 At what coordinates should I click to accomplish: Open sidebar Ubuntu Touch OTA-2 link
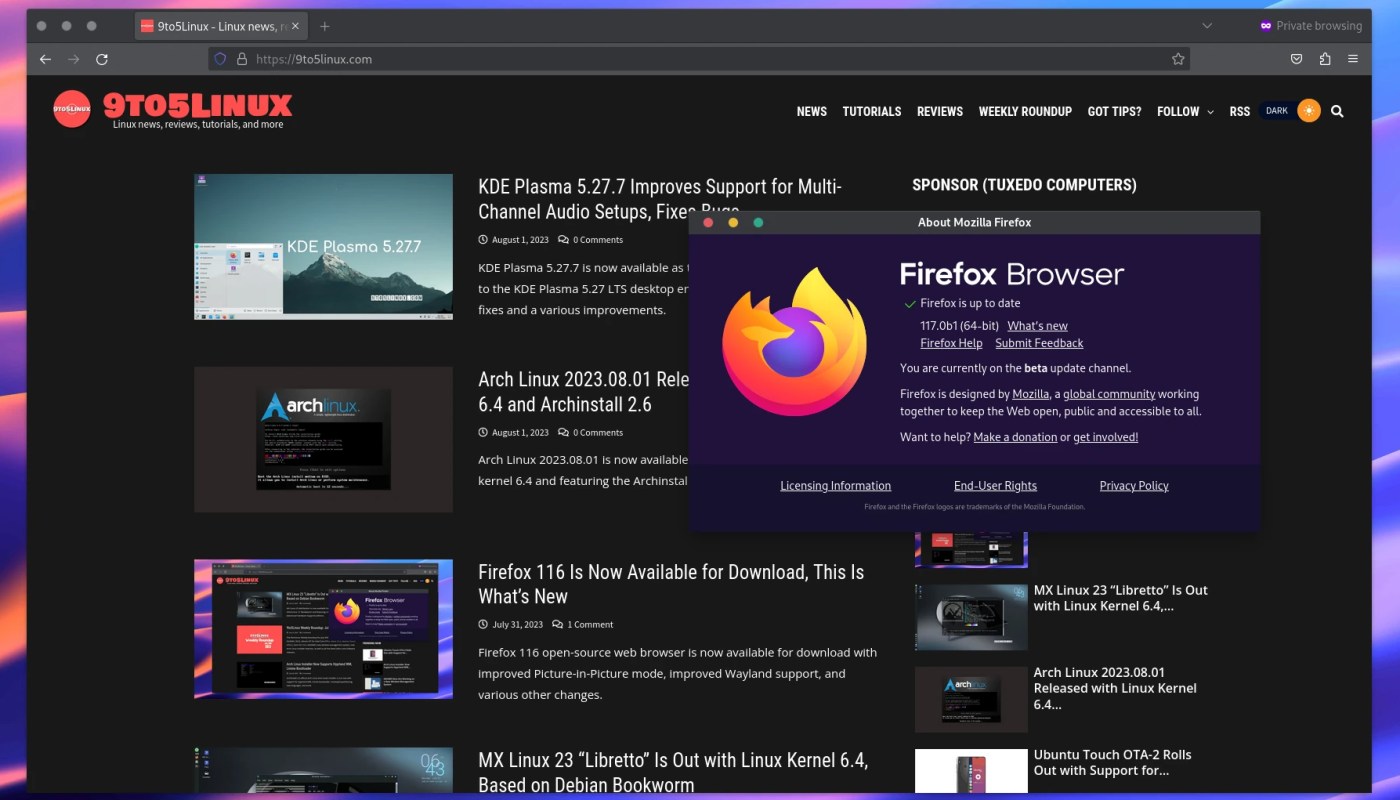tap(1112, 763)
